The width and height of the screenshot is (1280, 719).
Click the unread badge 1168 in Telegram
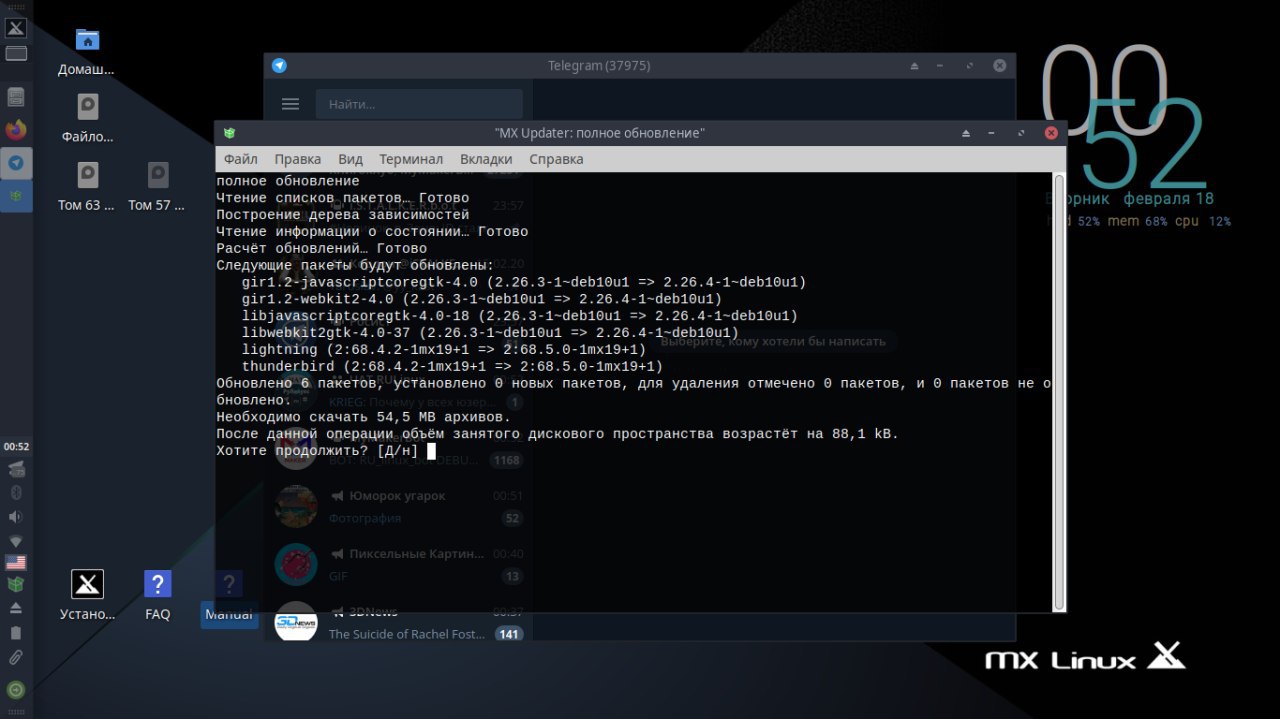tap(506, 460)
